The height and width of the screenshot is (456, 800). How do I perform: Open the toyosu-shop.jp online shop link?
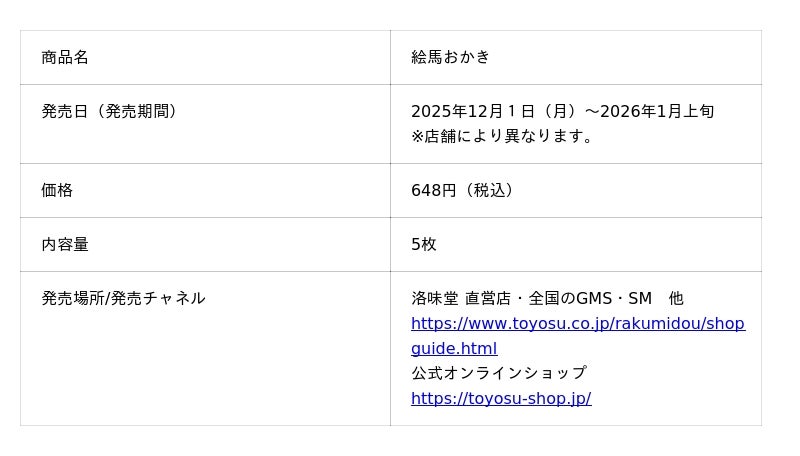click(x=500, y=398)
